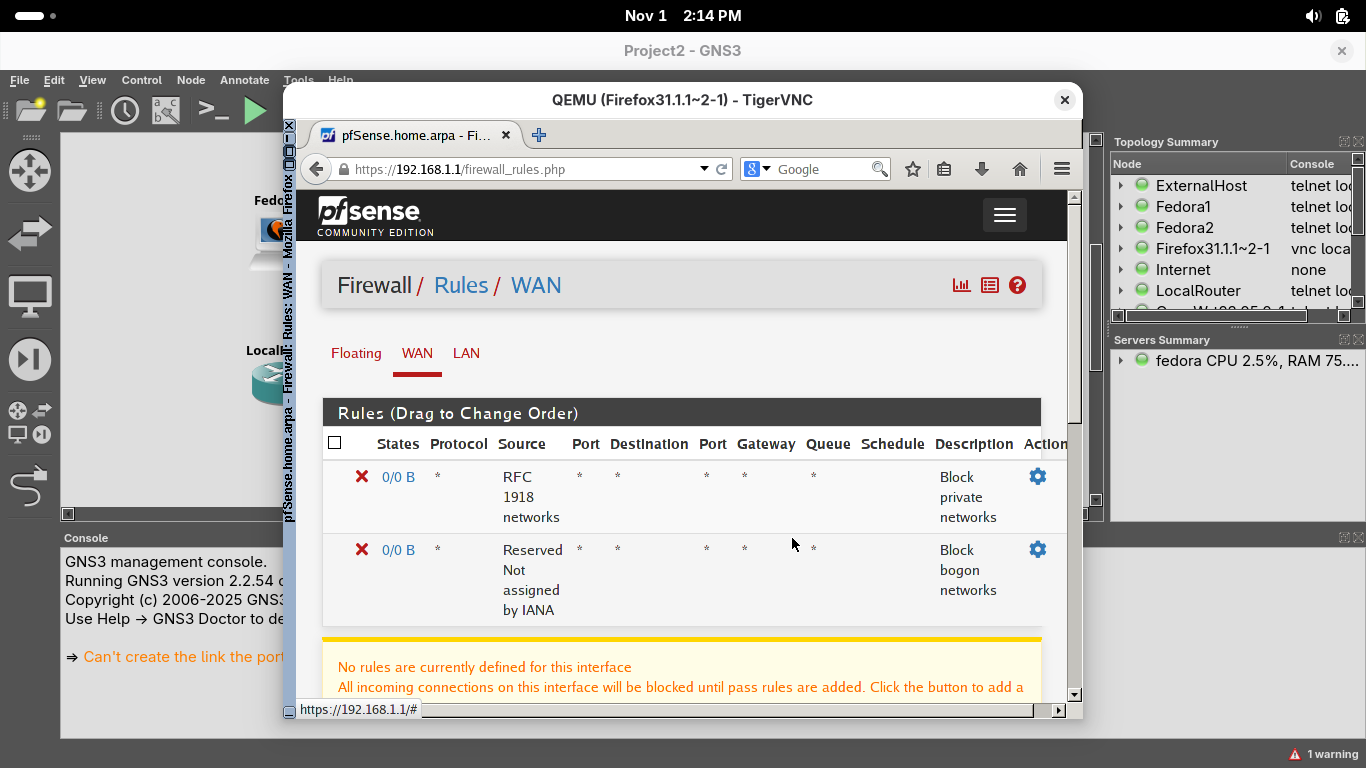
Task: Click the pfSense hamburger menu button
Action: (x=1004, y=215)
